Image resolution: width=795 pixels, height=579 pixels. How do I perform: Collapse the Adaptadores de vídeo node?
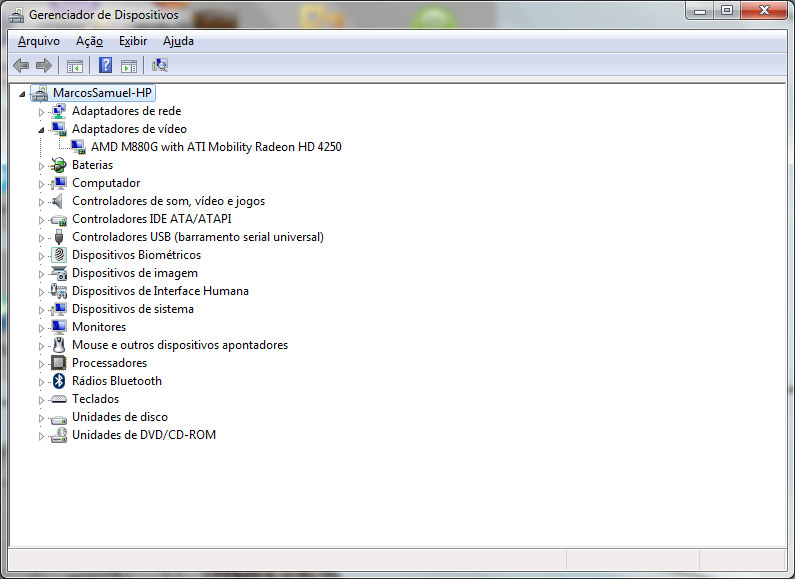point(42,130)
